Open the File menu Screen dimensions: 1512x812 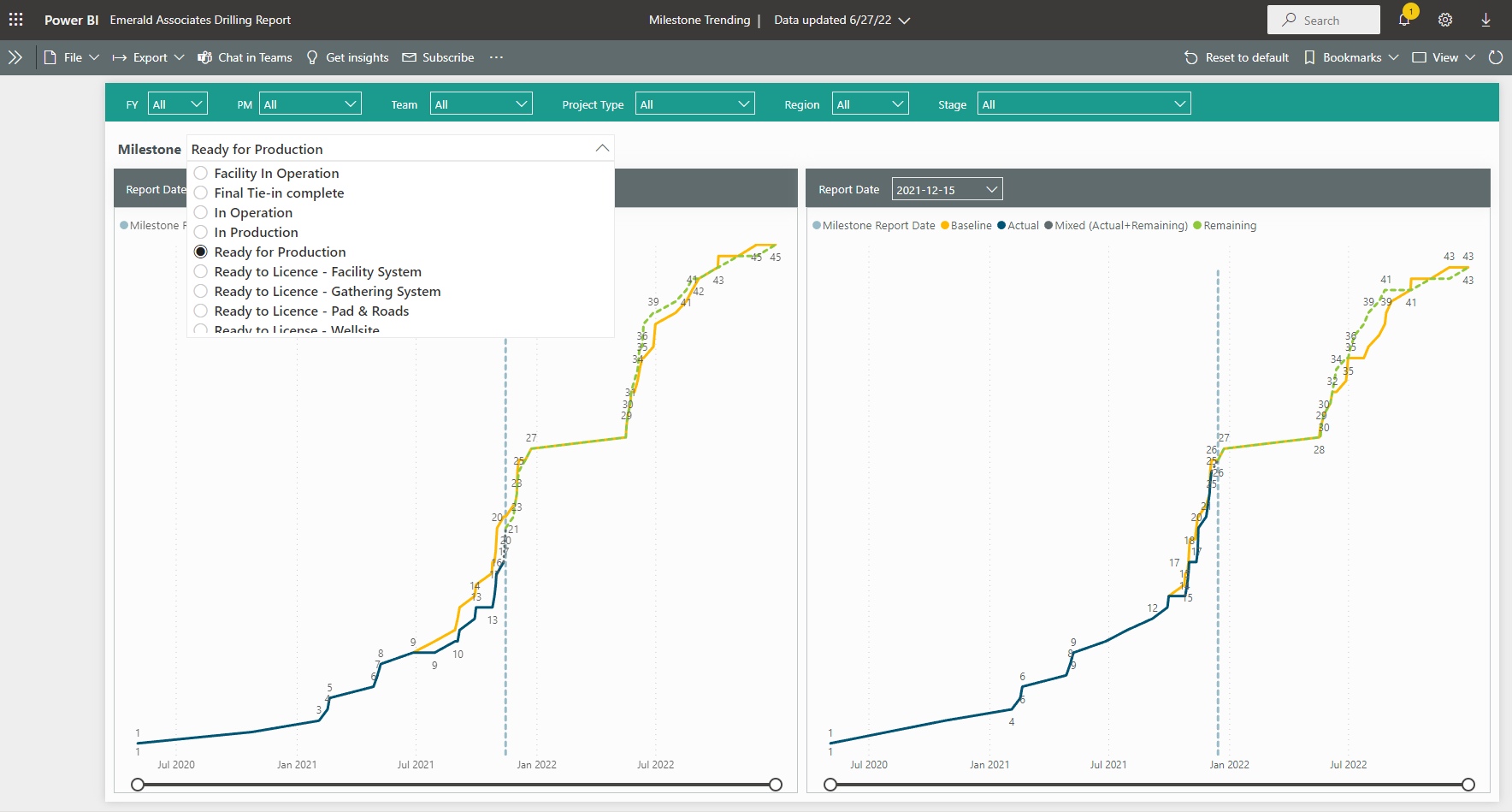click(x=73, y=57)
